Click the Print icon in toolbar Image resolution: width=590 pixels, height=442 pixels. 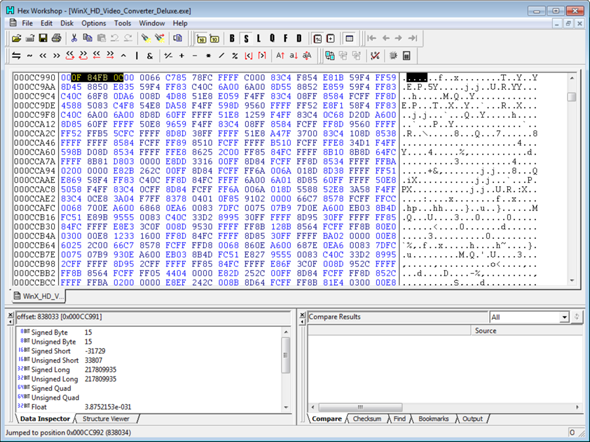[x=56, y=38]
